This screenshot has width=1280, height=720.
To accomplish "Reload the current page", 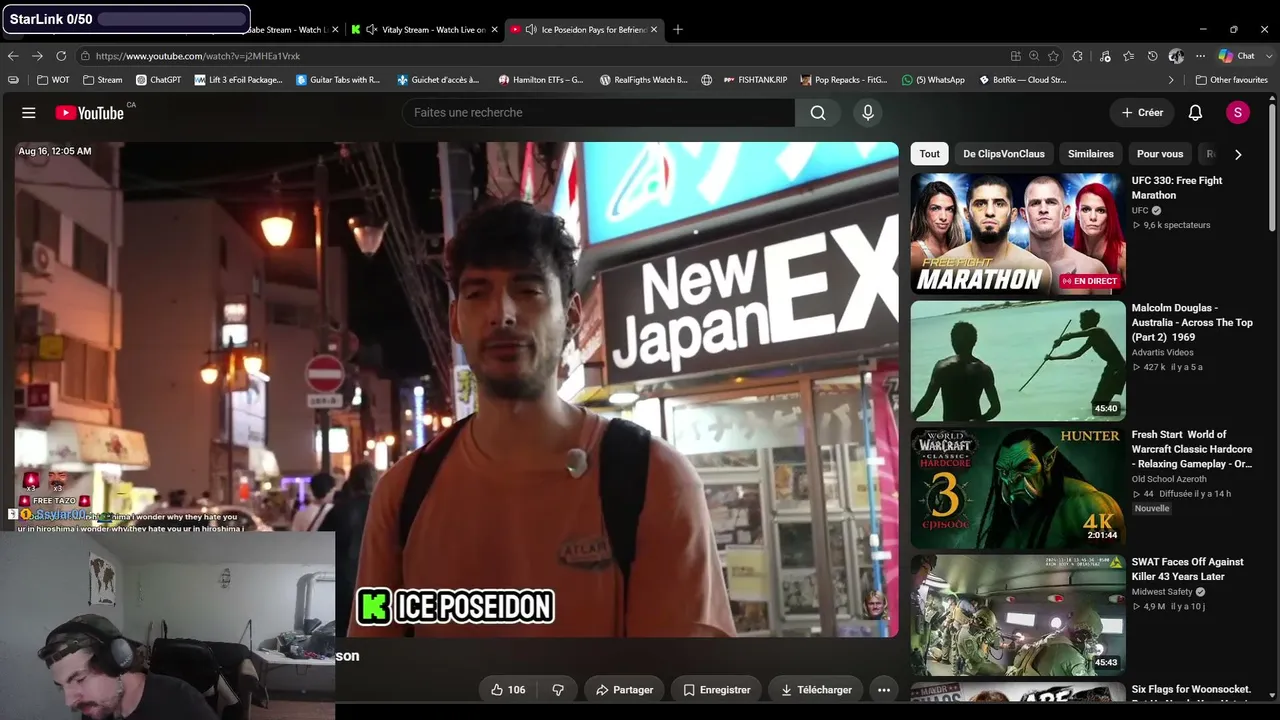I will tap(61, 56).
